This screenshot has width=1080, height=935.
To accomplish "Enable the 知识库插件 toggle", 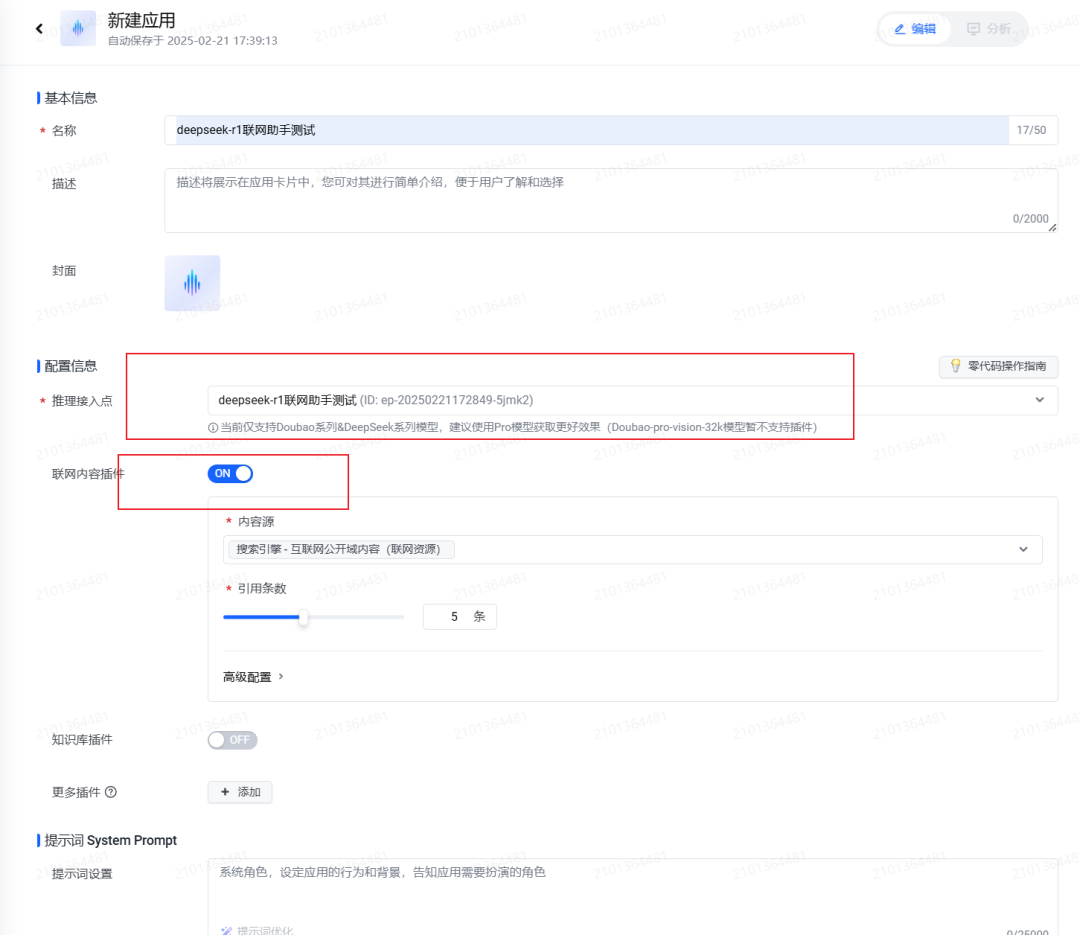I will click(232, 740).
